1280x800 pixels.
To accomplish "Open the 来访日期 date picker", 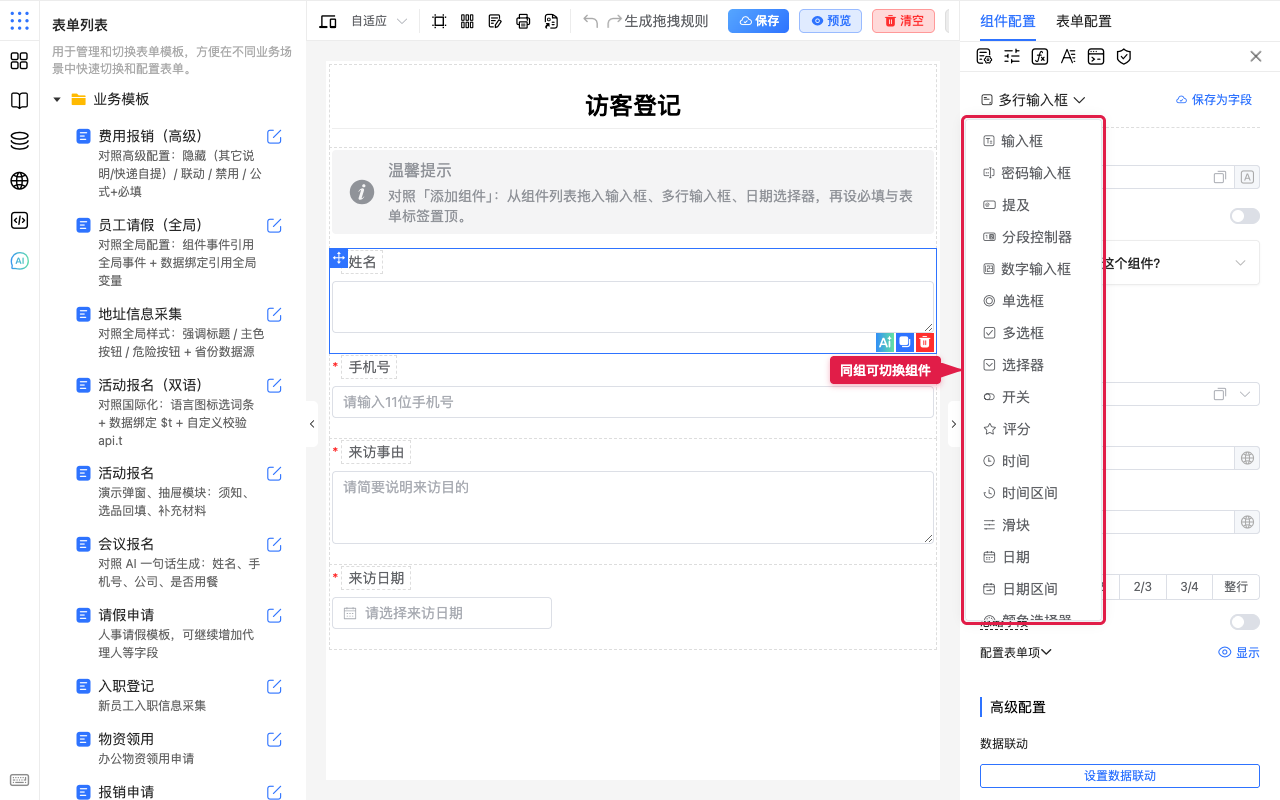I will pos(441,613).
